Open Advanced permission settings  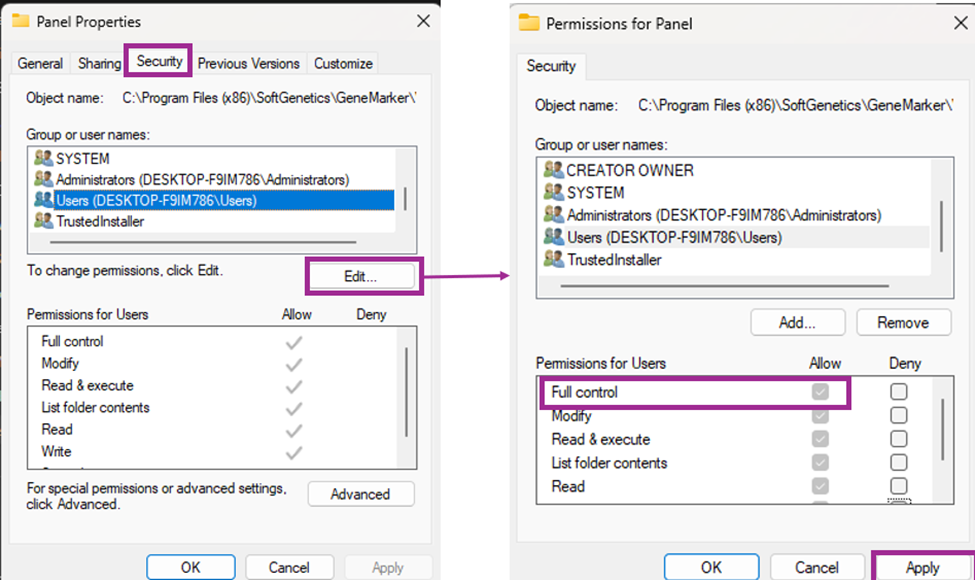[360, 494]
